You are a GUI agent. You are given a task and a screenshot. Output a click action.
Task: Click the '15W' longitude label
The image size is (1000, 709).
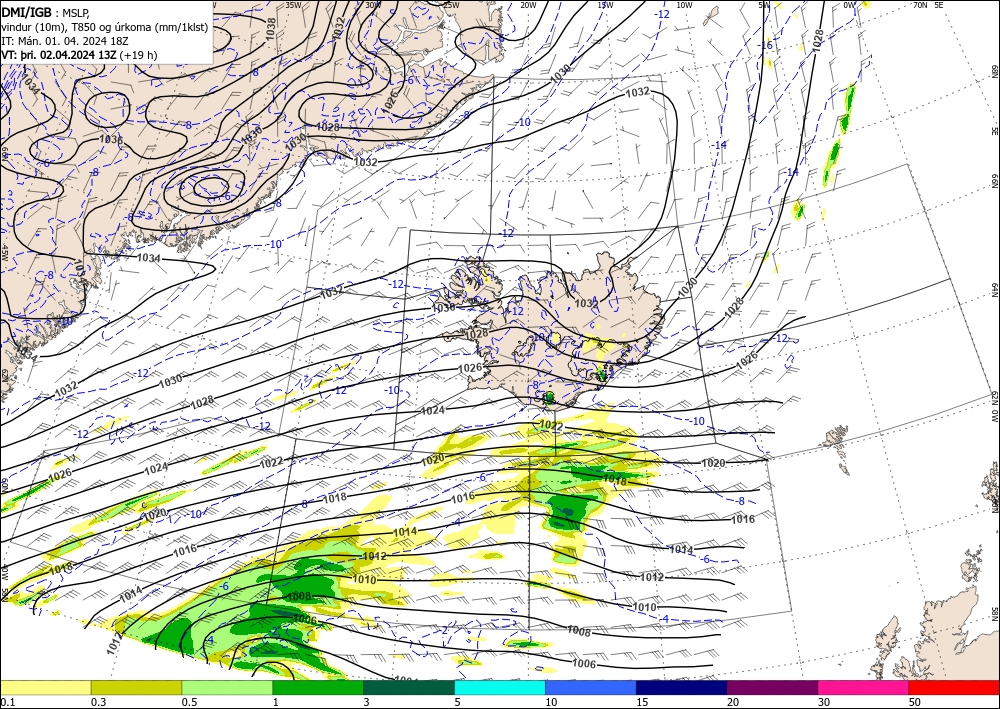pos(605,4)
